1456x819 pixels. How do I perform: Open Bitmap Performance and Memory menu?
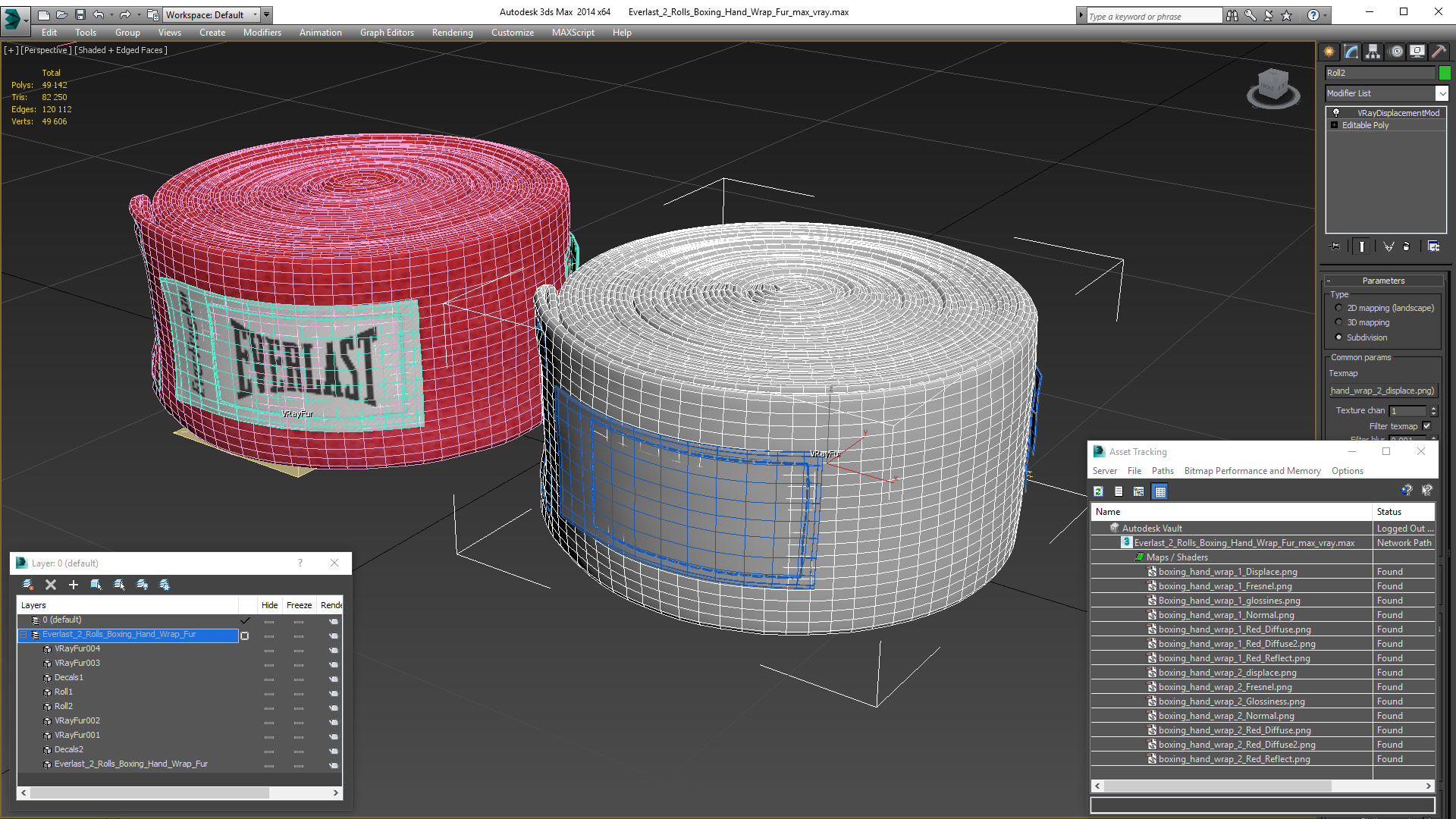[x=1252, y=471]
